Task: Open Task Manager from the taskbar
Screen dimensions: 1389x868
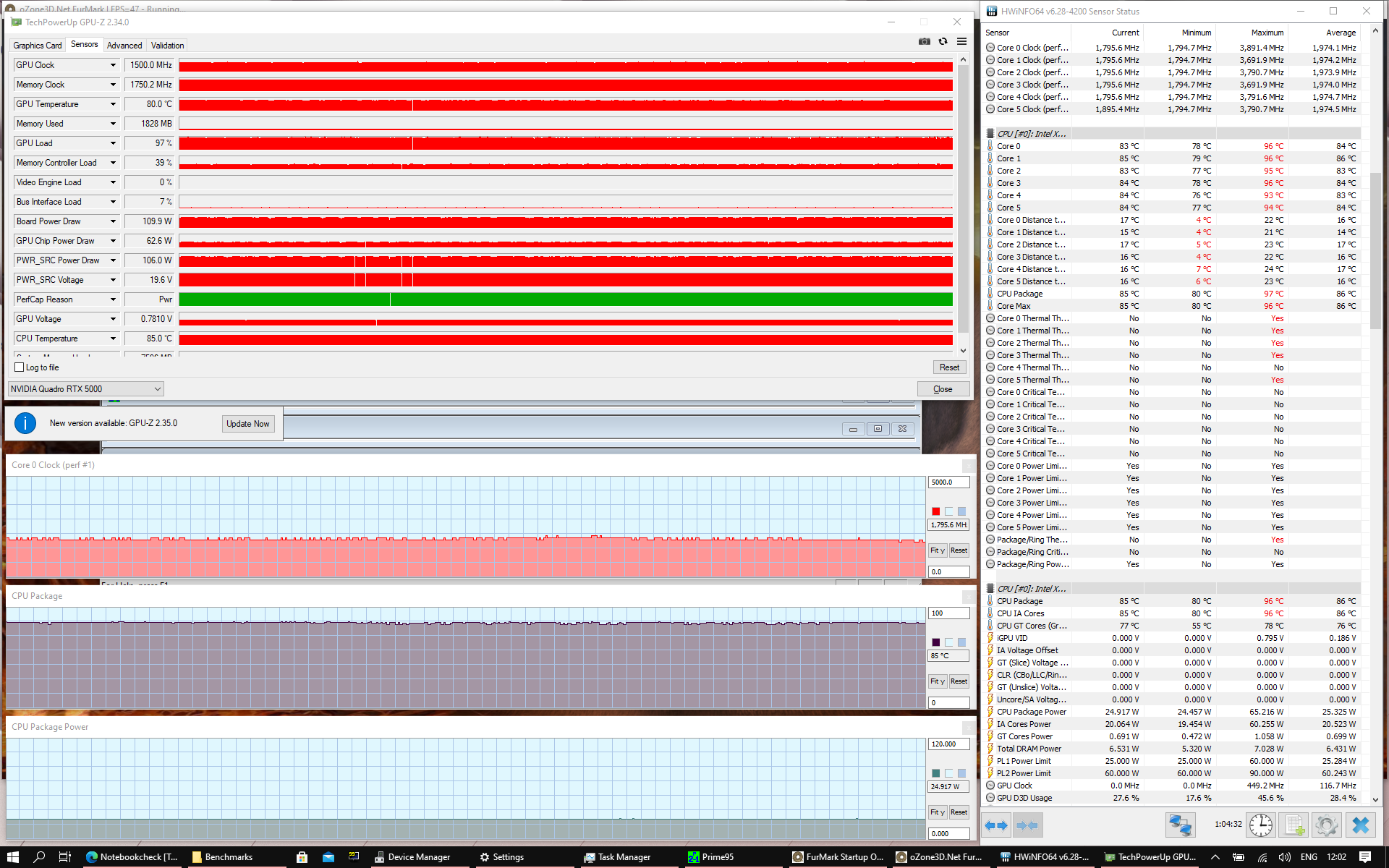Action: coord(617,857)
